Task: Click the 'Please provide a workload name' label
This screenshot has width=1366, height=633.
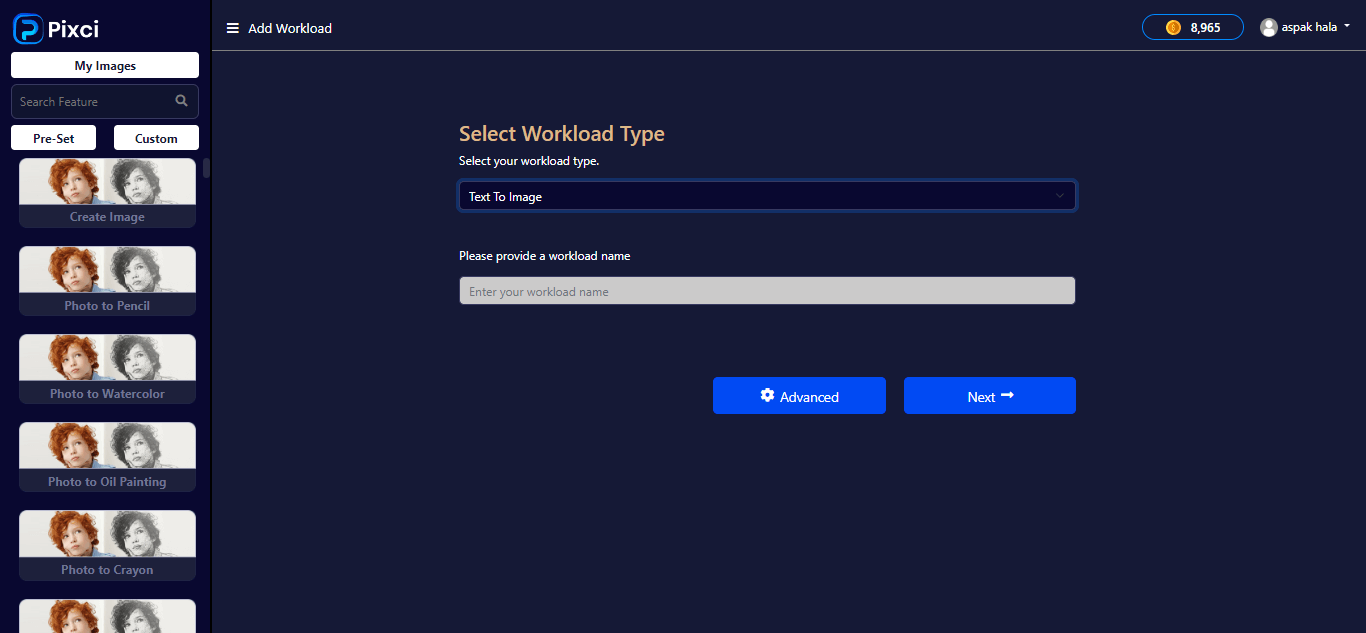Action: coord(545,256)
